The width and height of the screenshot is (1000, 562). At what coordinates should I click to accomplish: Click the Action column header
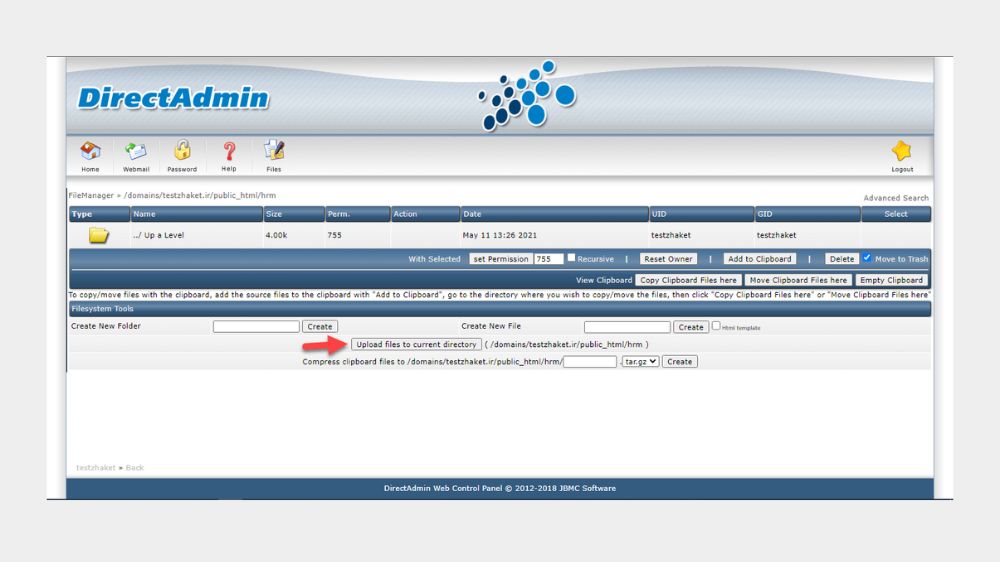pos(405,214)
